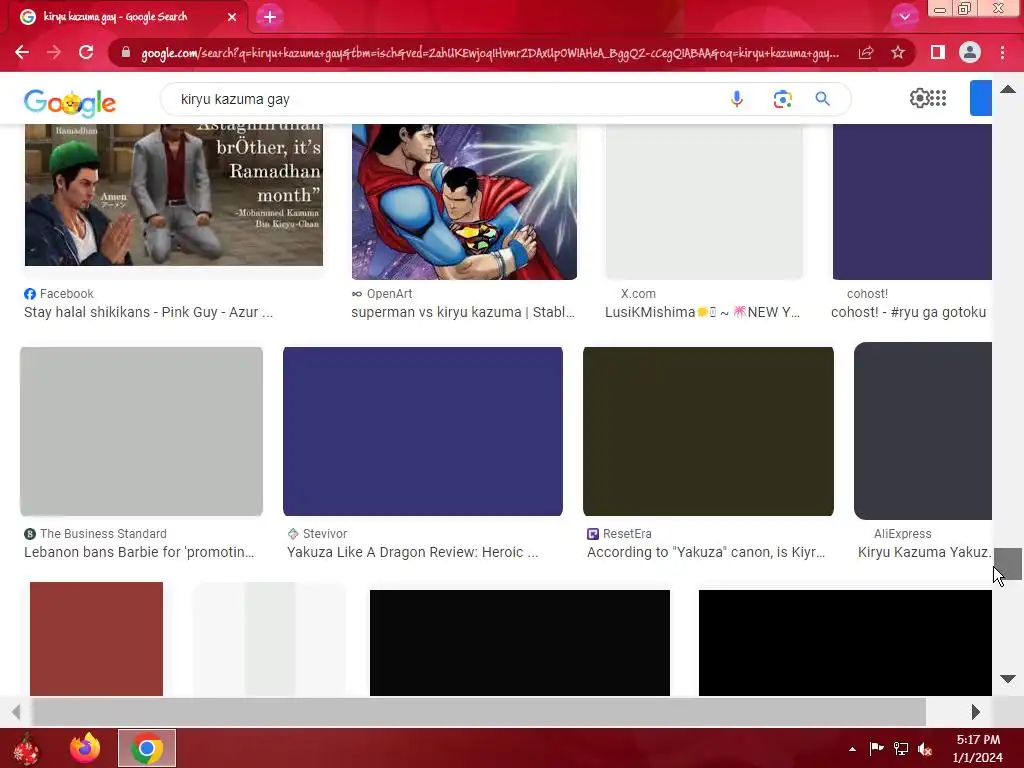The image size is (1024, 768).
Task: Reload the current page
Action: tap(86, 52)
